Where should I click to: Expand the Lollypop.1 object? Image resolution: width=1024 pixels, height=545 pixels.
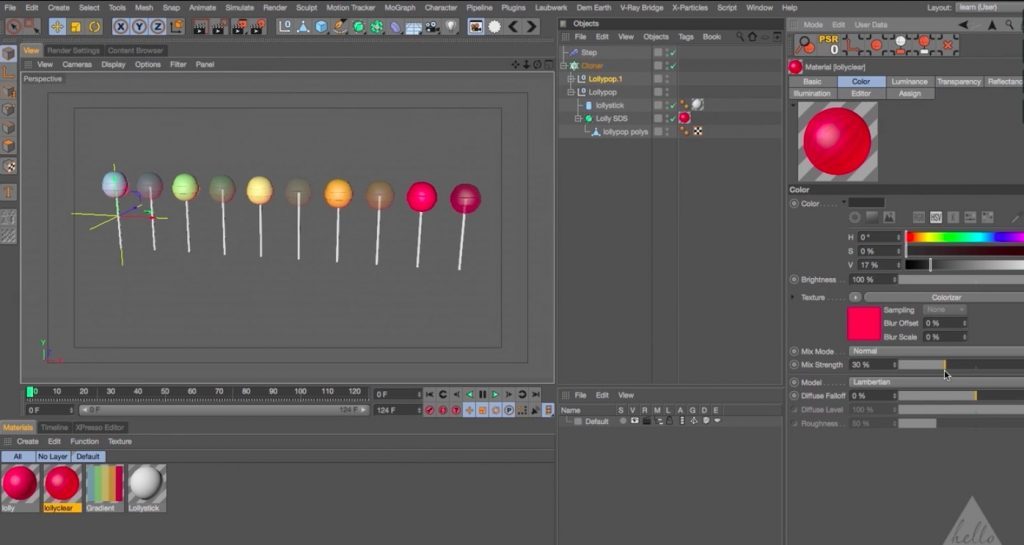571,79
